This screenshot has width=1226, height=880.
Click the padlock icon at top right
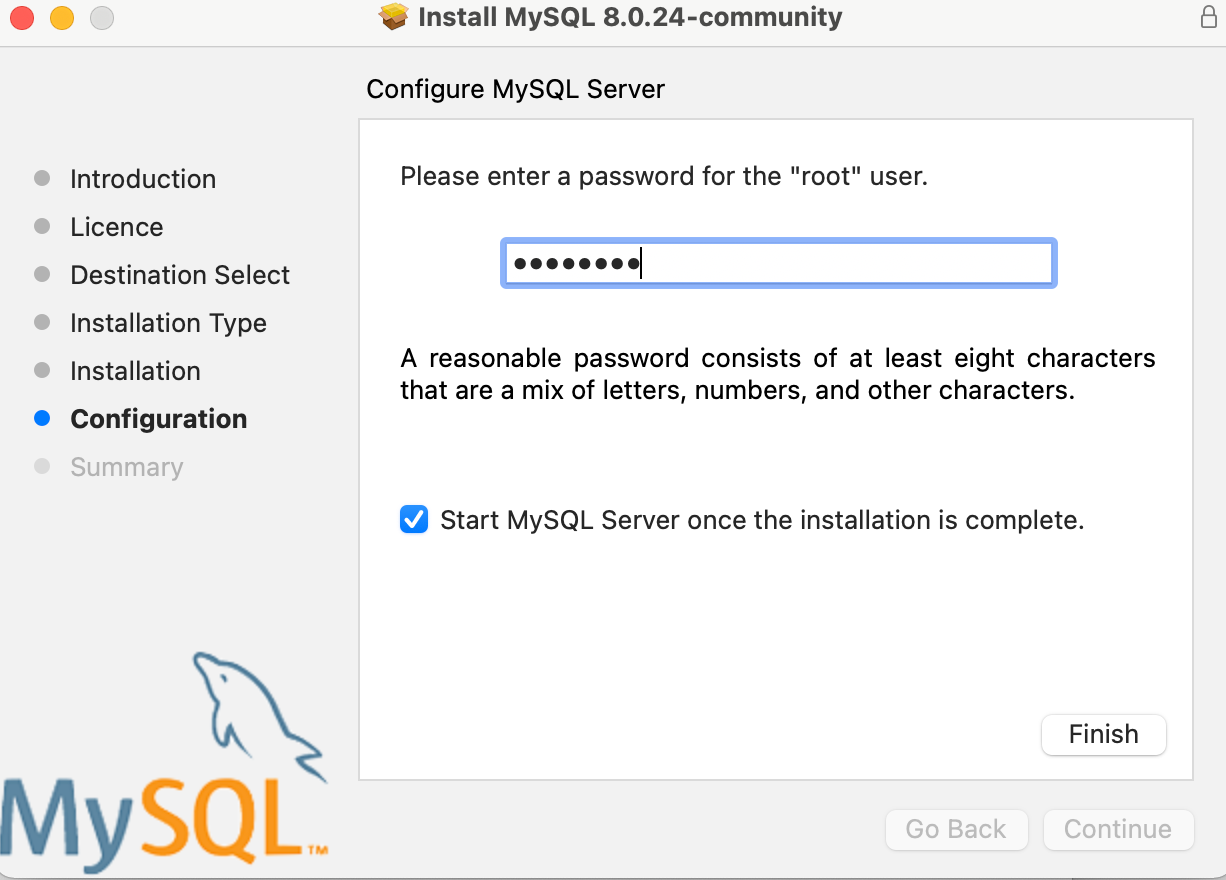point(1208,17)
